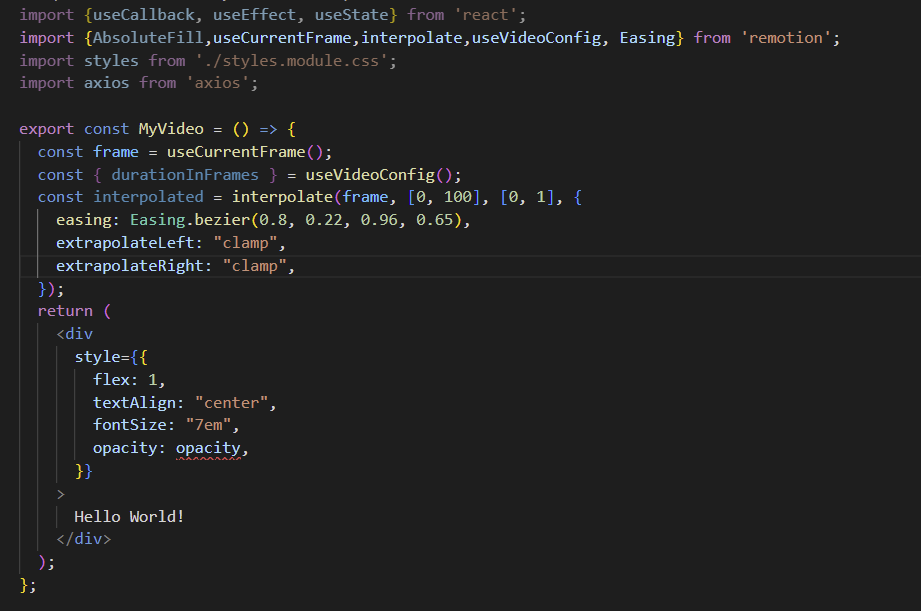Click the 'Easing' name in the remotion import
Image resolution: width=921 pixels, height=611 pixels.
[647, 38]
